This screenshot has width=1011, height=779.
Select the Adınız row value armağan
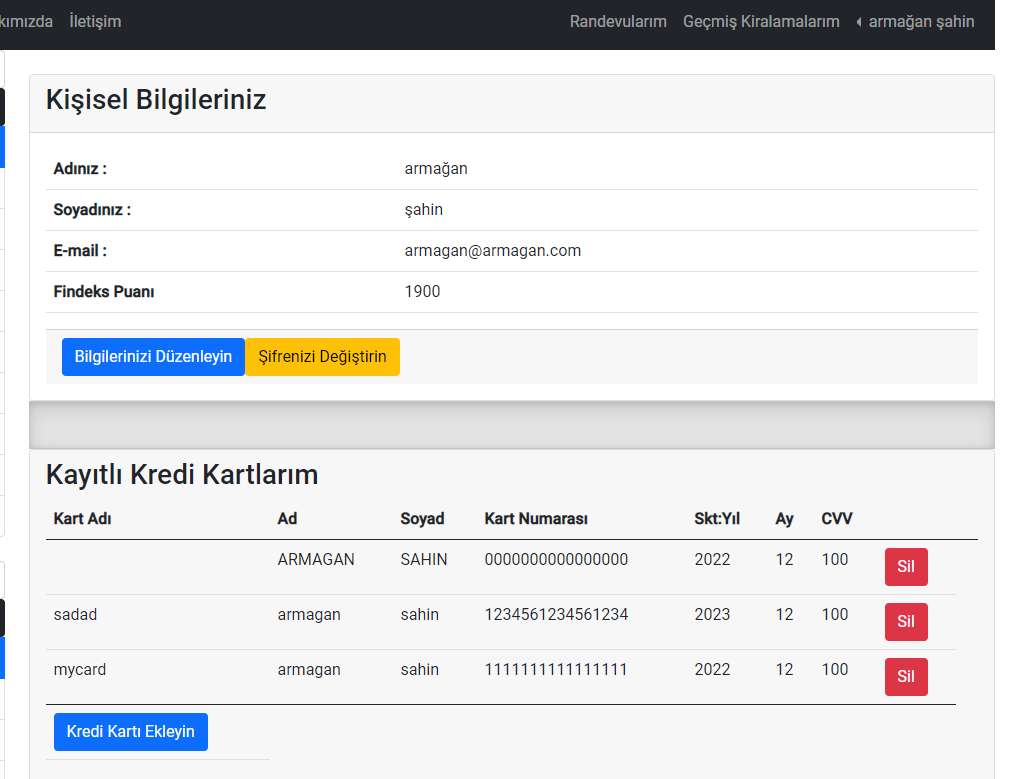click(x=436, y=168)
